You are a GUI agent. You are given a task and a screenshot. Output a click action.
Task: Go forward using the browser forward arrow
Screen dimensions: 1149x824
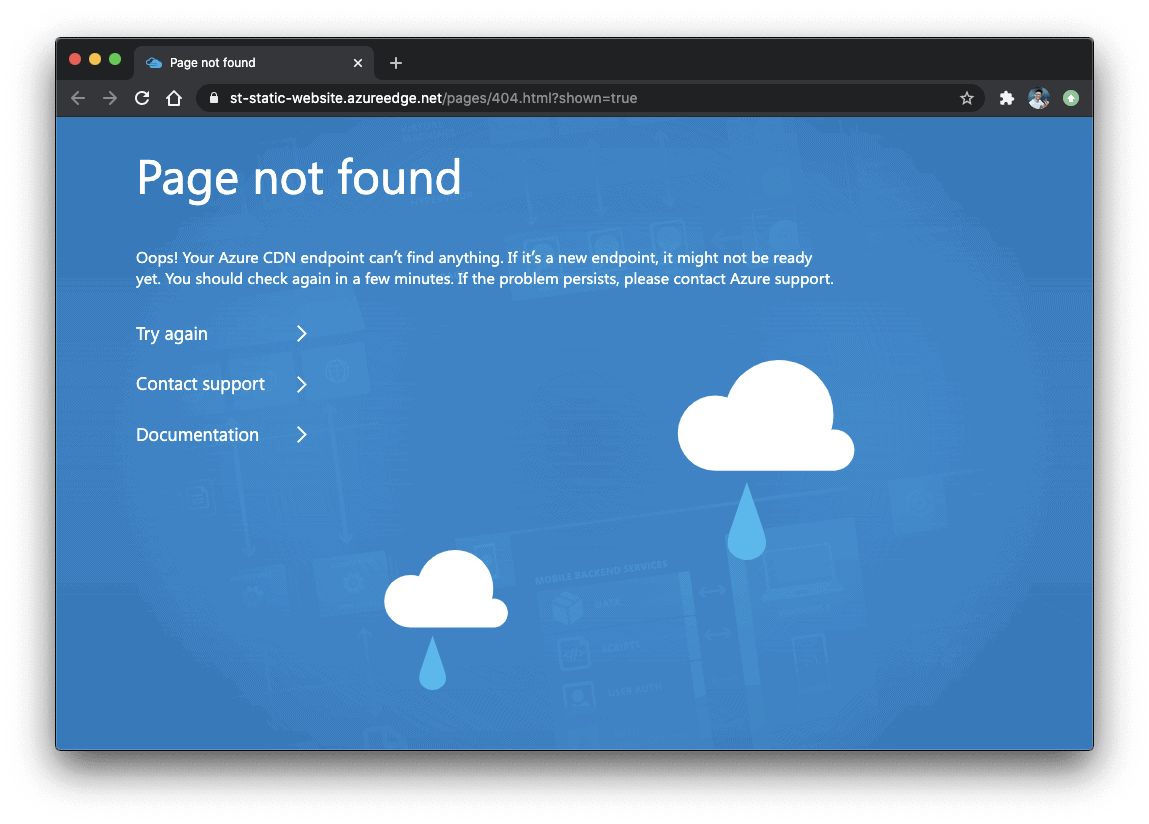110,98
